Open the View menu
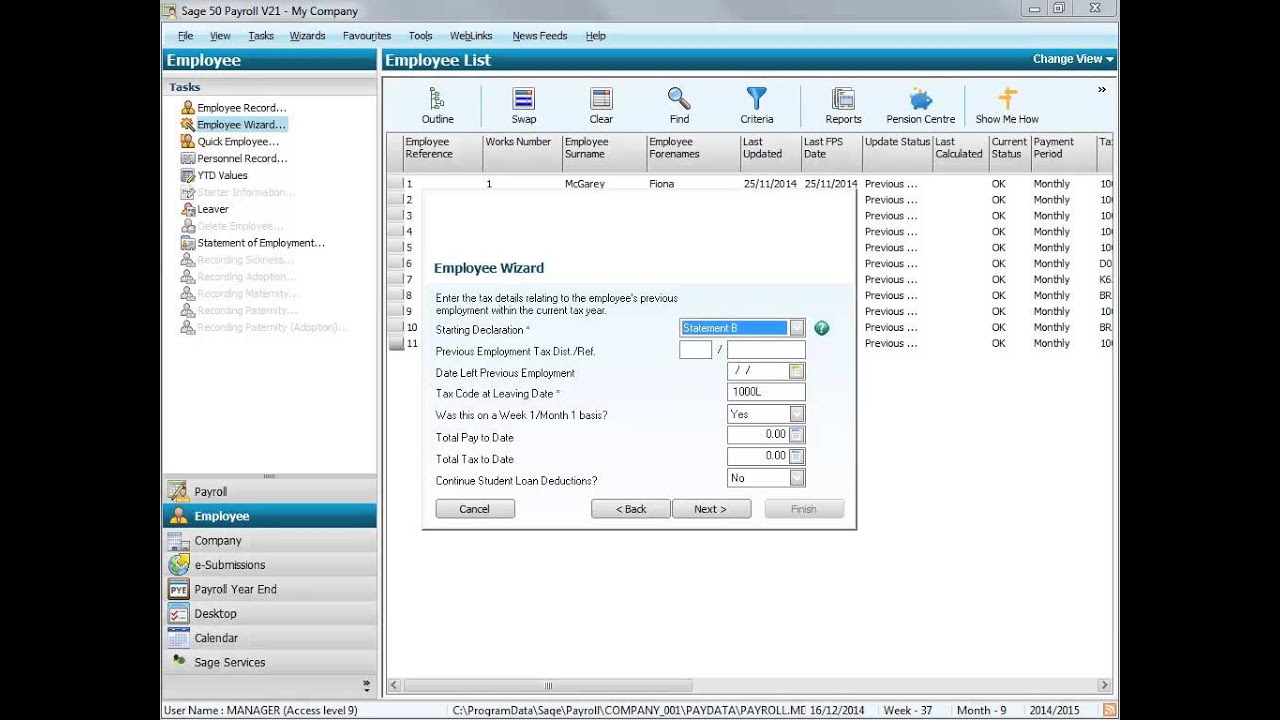The image size is (1280, 720). click(220, 36)
